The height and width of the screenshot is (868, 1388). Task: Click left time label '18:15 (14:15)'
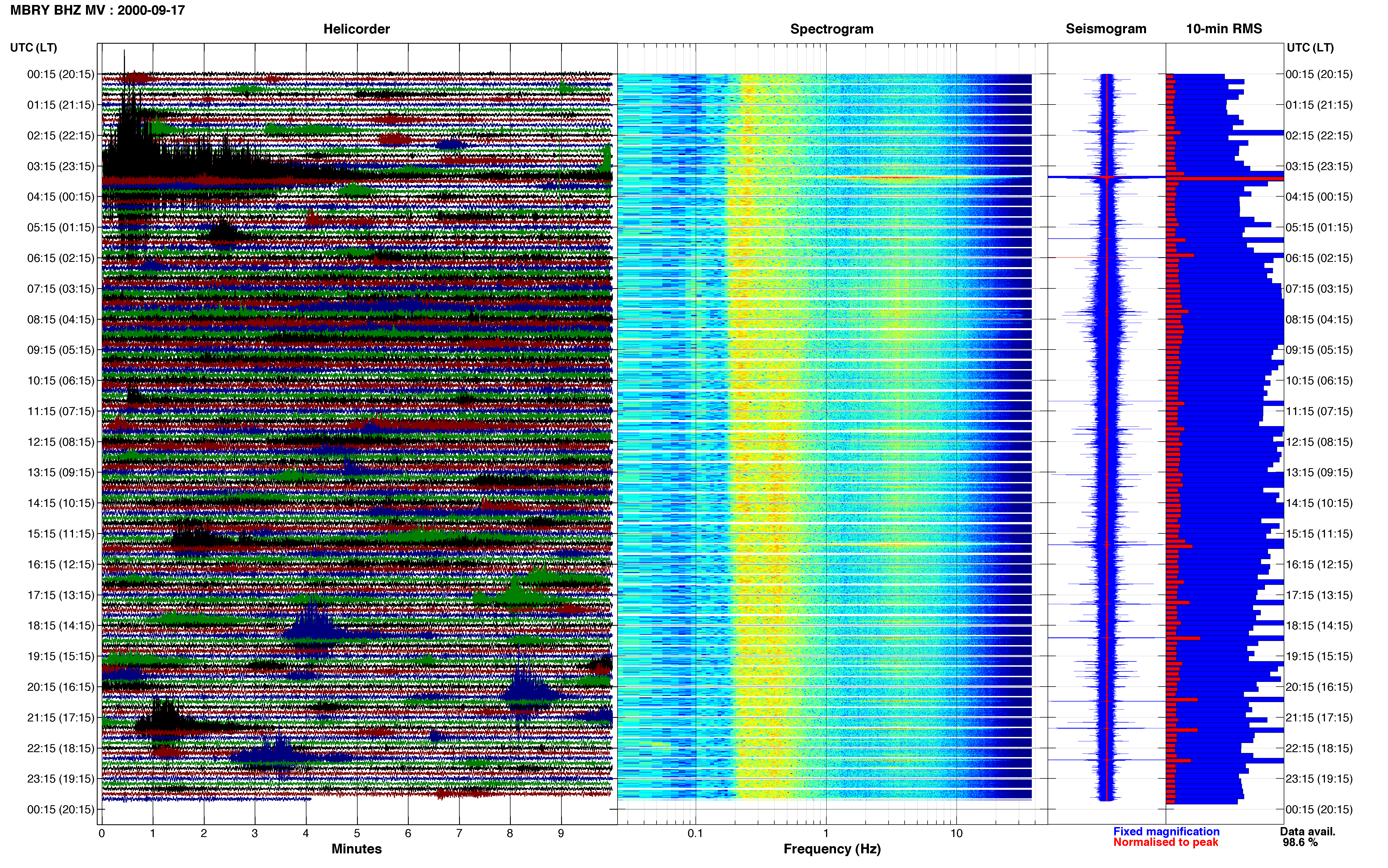pyautogui.click(x=61, y=625)
